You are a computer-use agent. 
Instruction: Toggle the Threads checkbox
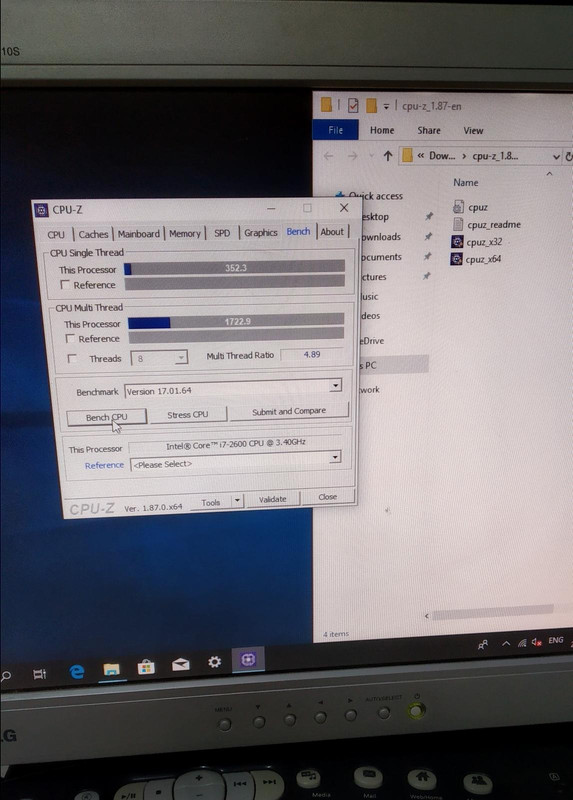[72, 359]
